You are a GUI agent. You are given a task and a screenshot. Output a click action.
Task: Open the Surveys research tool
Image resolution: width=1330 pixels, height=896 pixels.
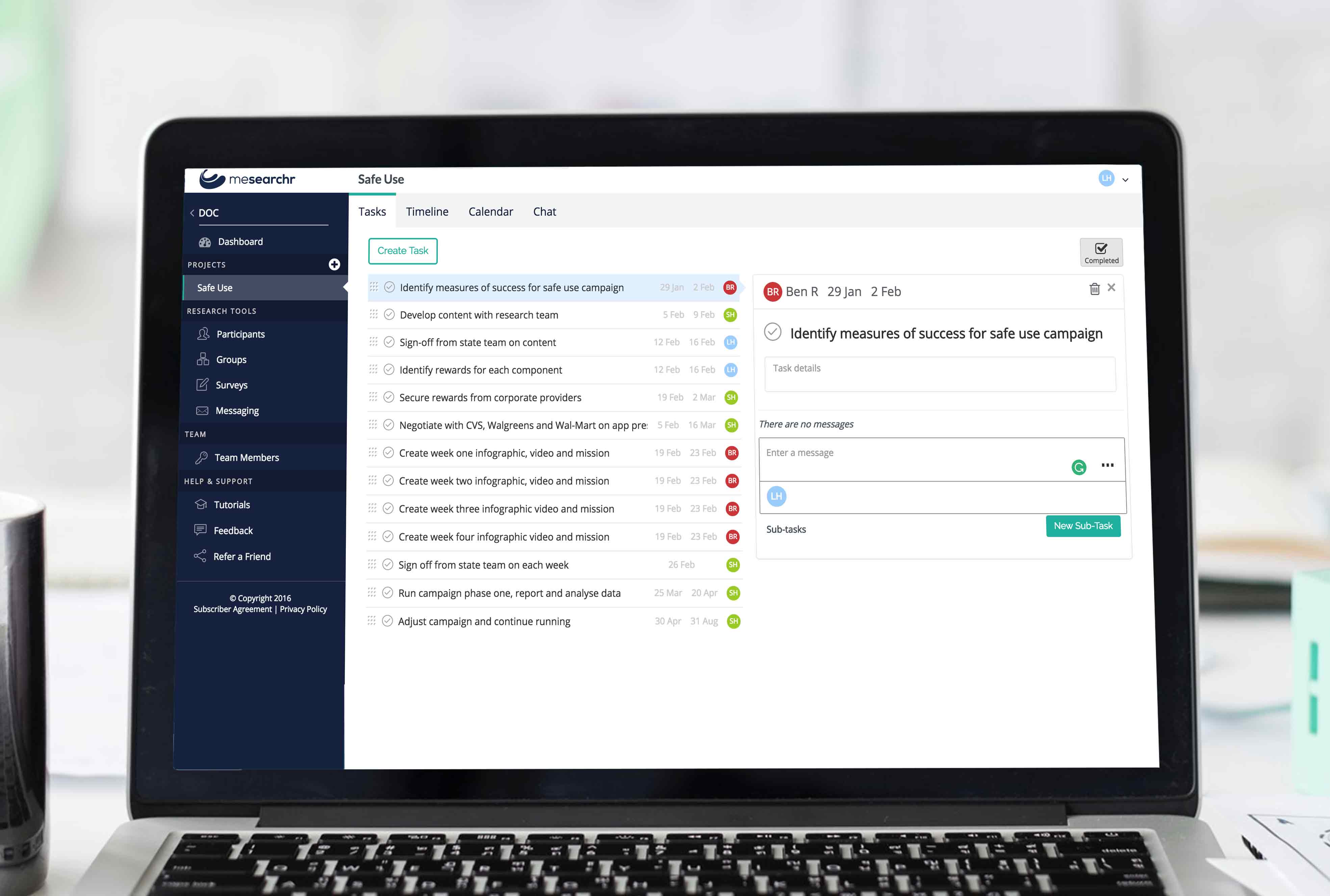tap(231, 385)
